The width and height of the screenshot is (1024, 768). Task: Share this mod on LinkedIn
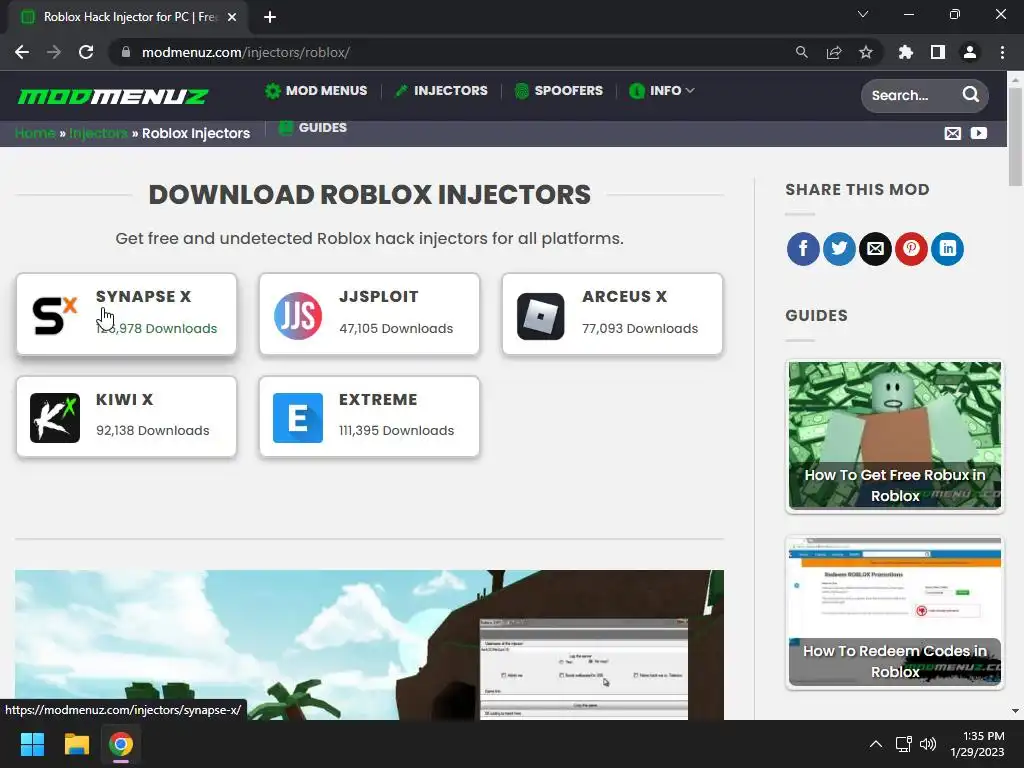click(x=947, y=249)
